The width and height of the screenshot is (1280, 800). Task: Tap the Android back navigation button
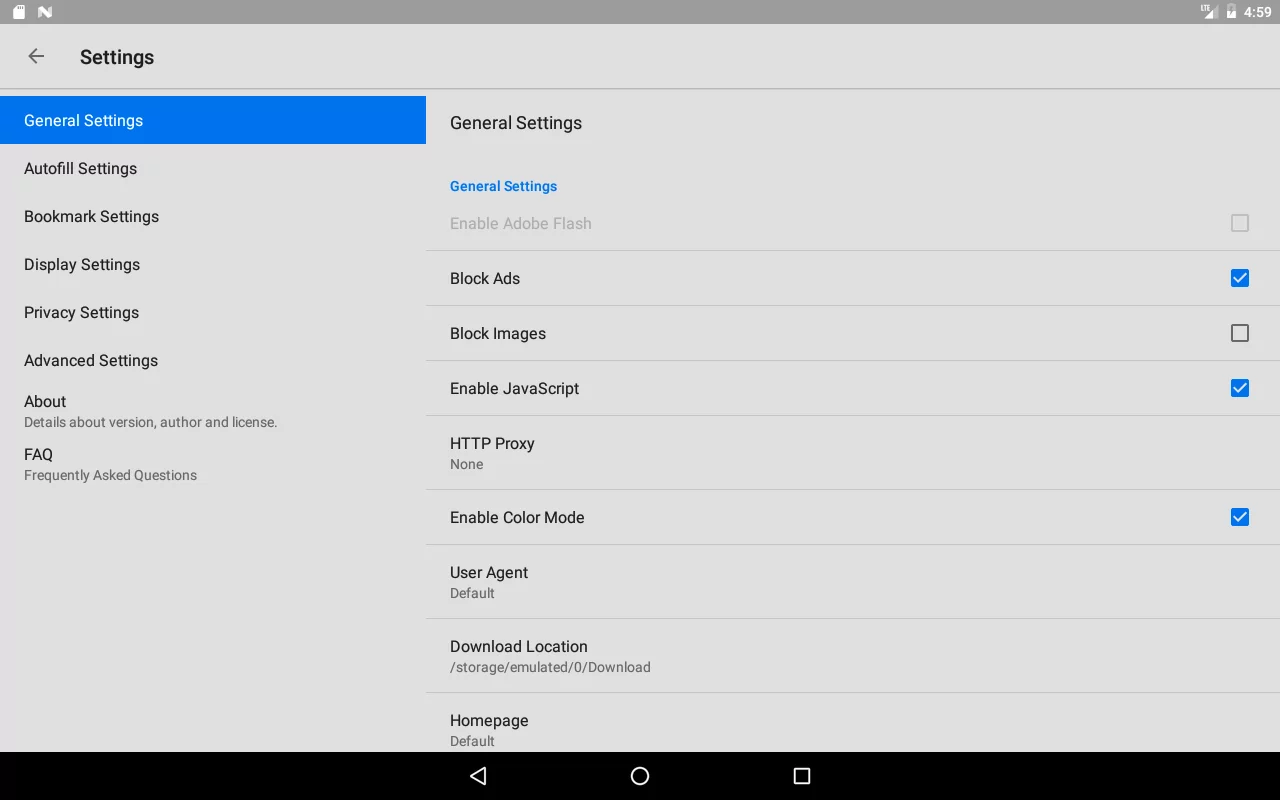coord(478,776)
